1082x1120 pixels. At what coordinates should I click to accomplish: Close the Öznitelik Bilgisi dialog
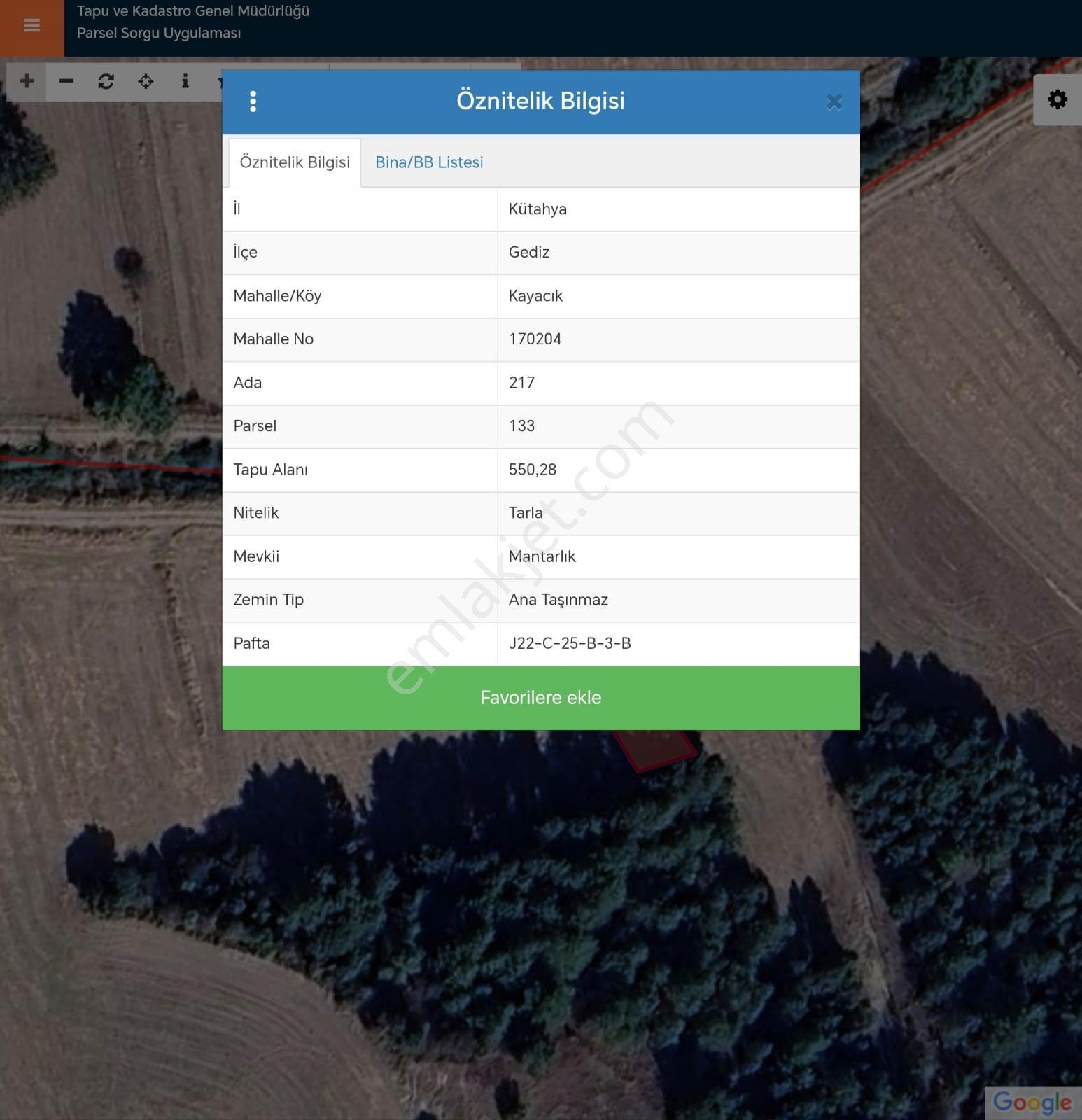tap(834, 102)
